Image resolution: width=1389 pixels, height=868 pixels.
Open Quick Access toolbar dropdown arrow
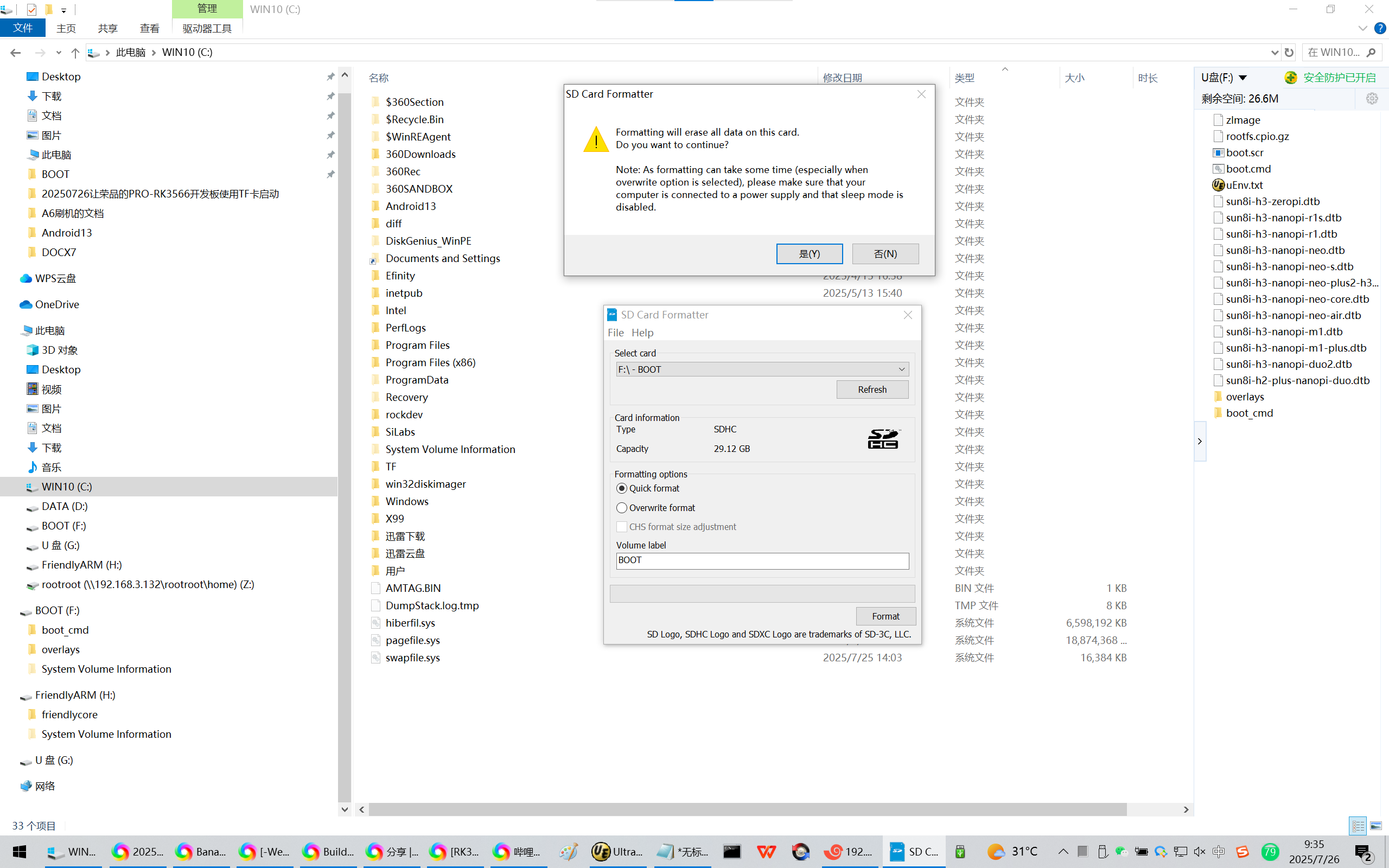point(63,10)
